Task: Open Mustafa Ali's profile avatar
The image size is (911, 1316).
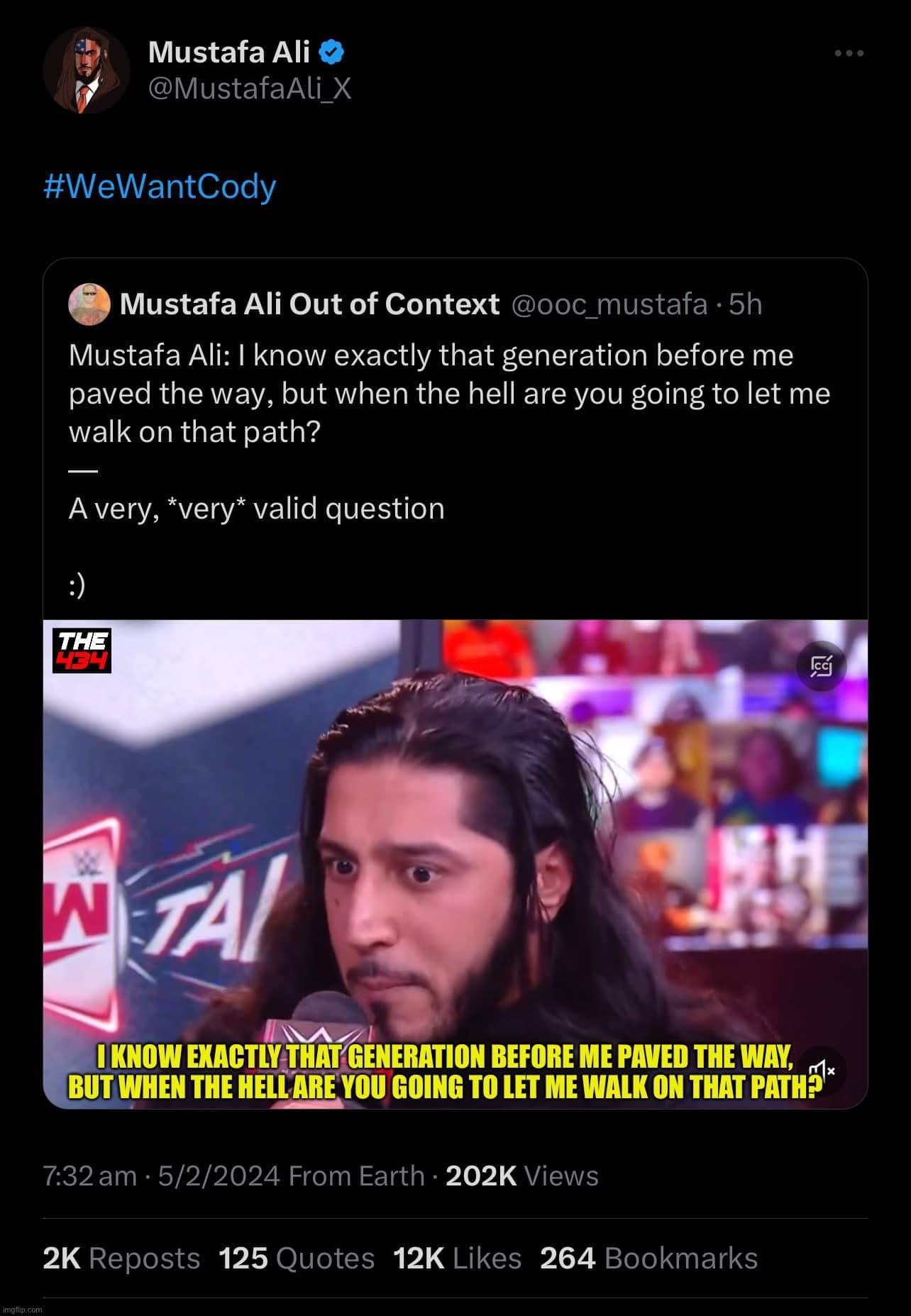Action: [86, 71]
